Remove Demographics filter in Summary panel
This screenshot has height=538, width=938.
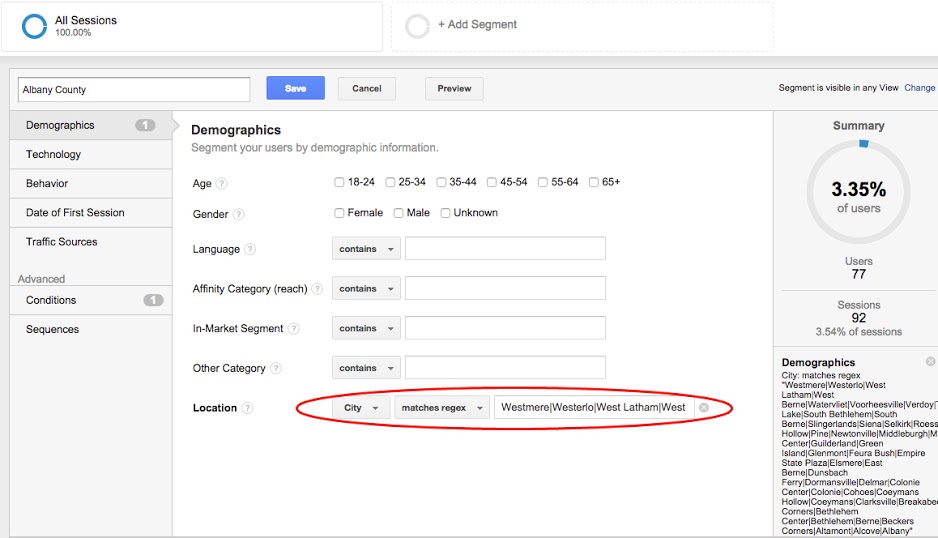tap(930, 361)
